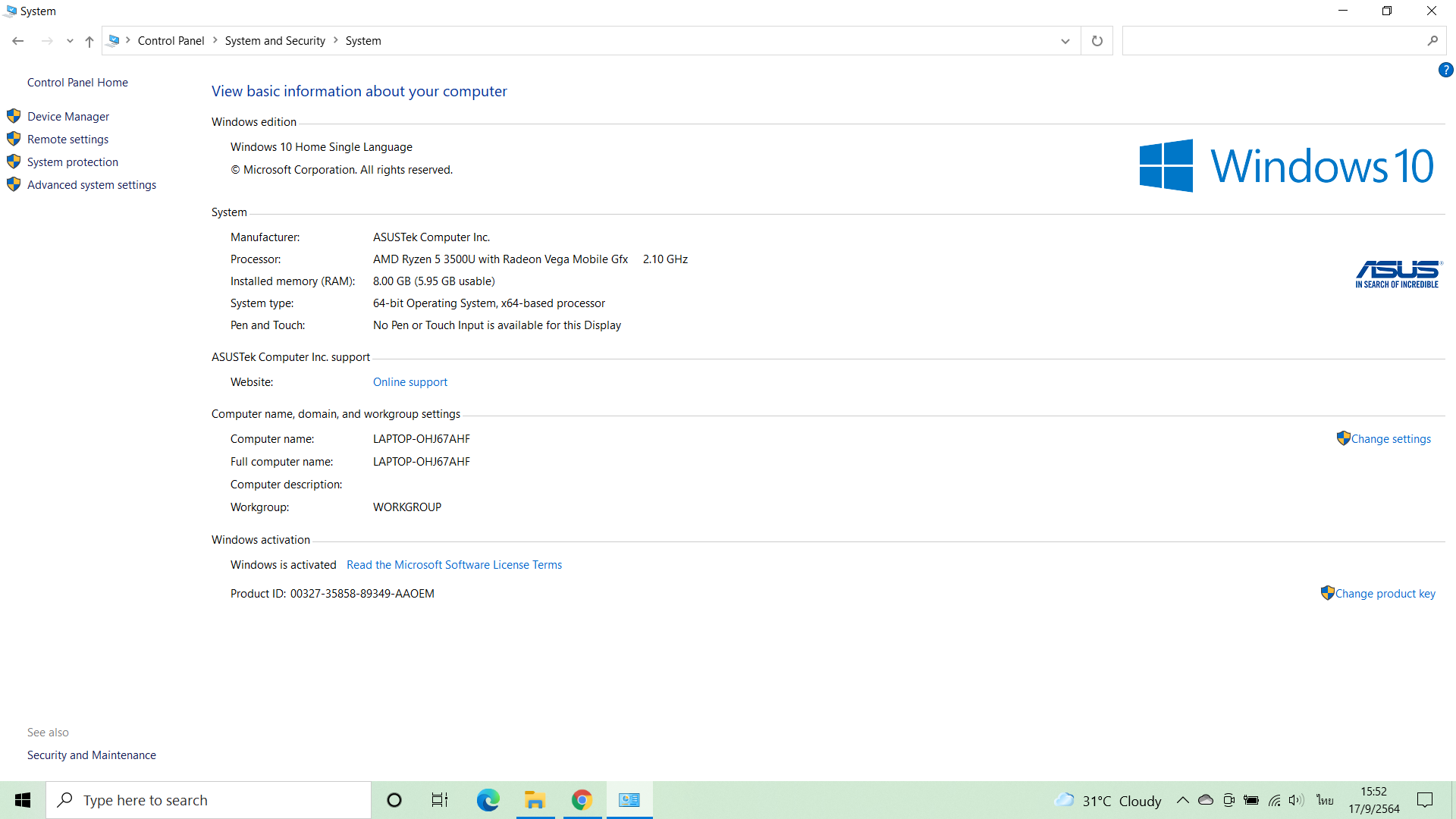
Task: Open recent locations dropdown arrow
Action: 70,41
